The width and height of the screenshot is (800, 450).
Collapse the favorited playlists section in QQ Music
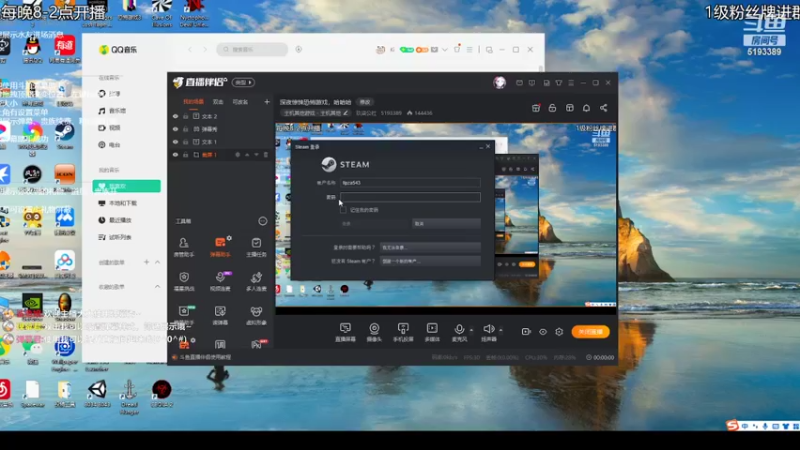coord(157,287)
